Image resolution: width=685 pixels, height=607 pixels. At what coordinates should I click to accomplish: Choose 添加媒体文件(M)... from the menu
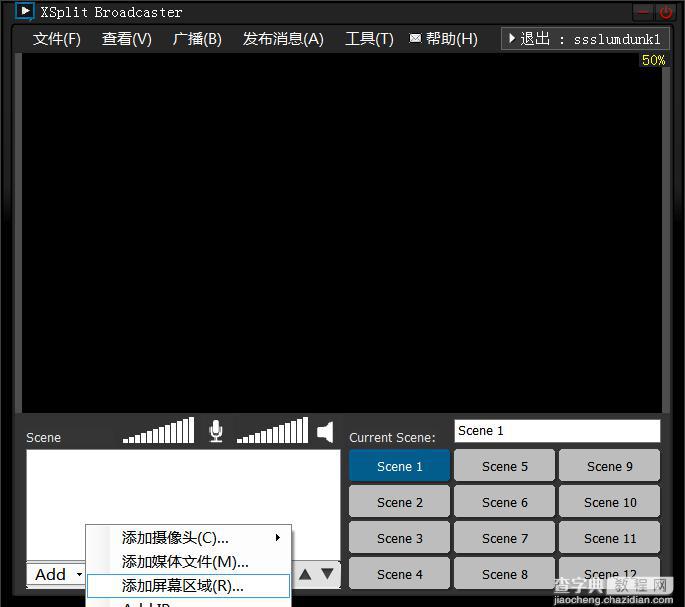pos(188,562)
